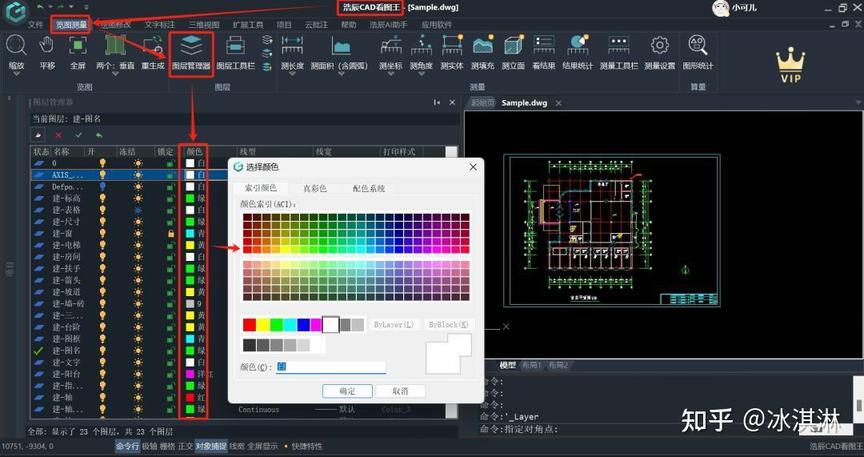The image size is (864, 457).
Task: Click the gold VIP crown icon
Action: pos(790,66)
